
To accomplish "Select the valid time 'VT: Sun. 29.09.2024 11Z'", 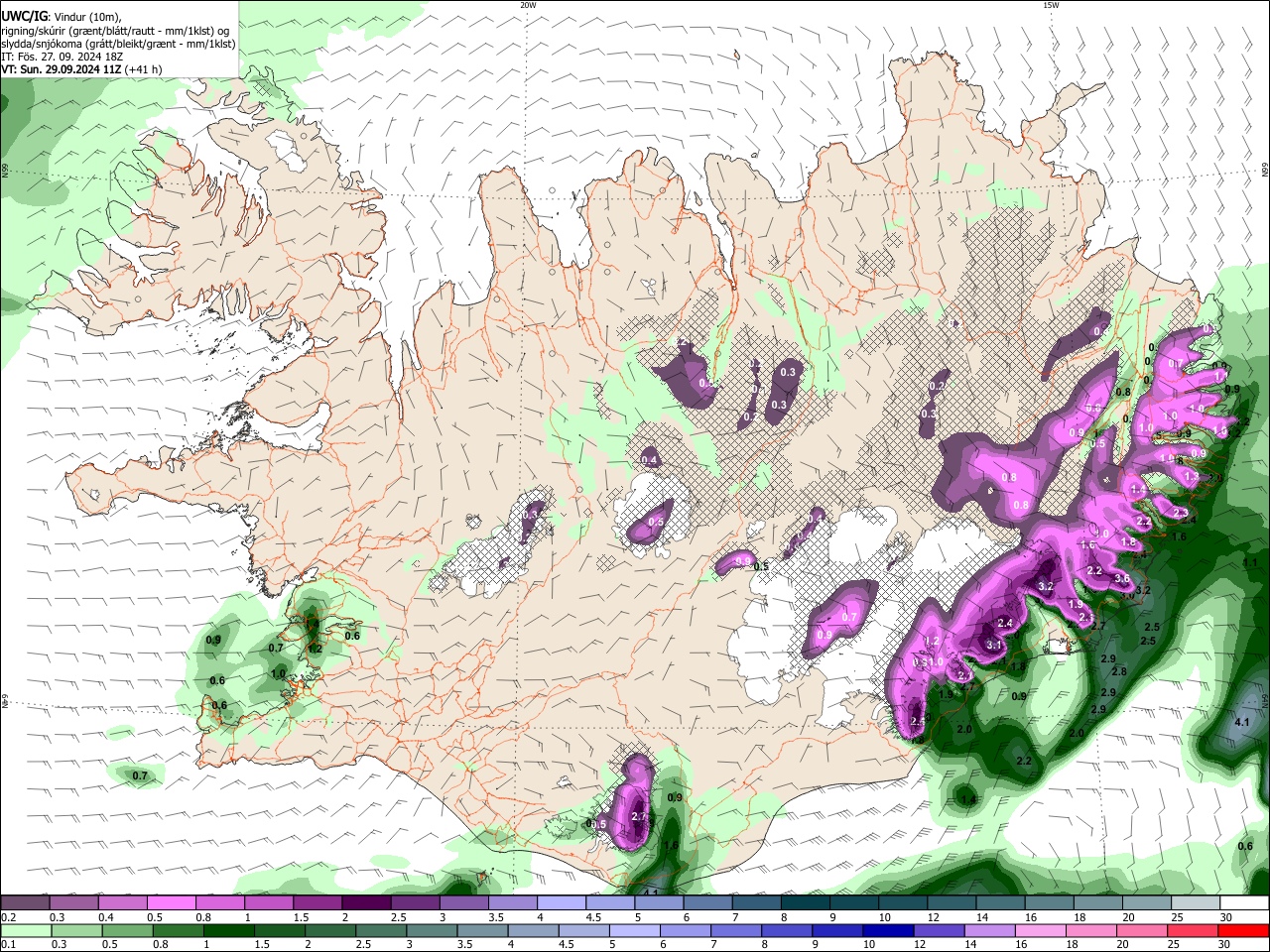I will 62,69.
